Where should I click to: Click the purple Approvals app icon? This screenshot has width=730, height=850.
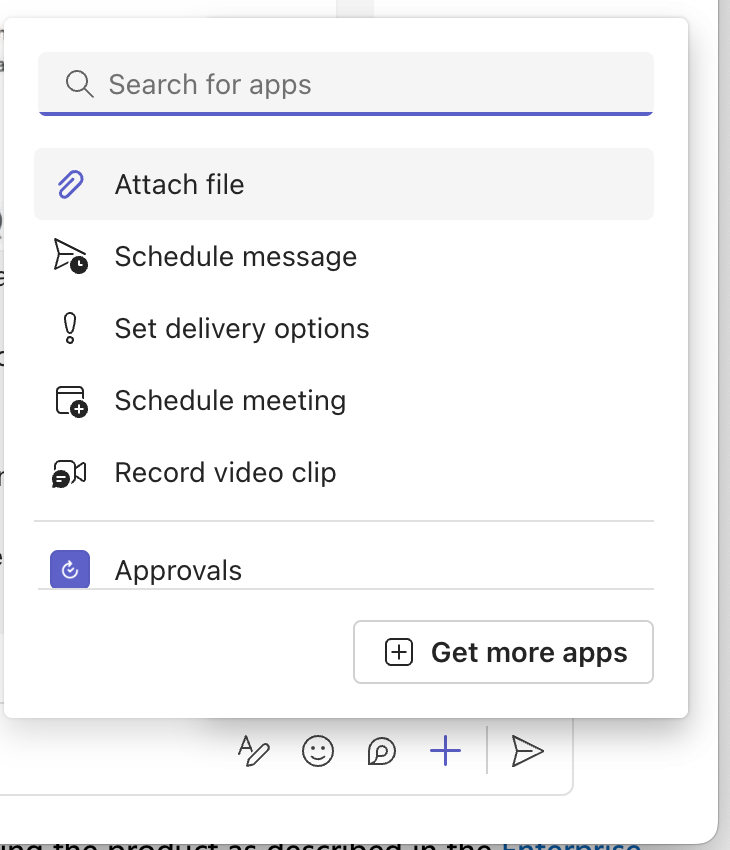[70, 569]
